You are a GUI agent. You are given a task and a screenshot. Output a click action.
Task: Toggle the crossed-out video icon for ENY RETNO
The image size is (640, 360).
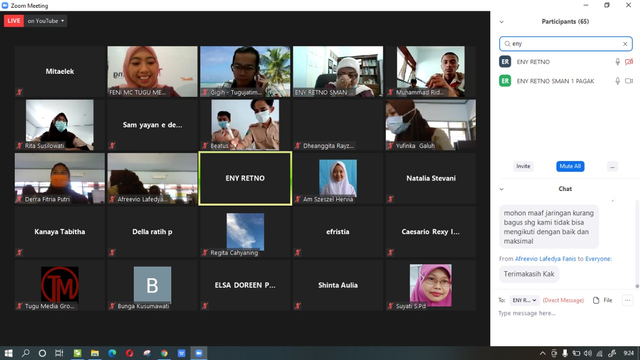629,62
